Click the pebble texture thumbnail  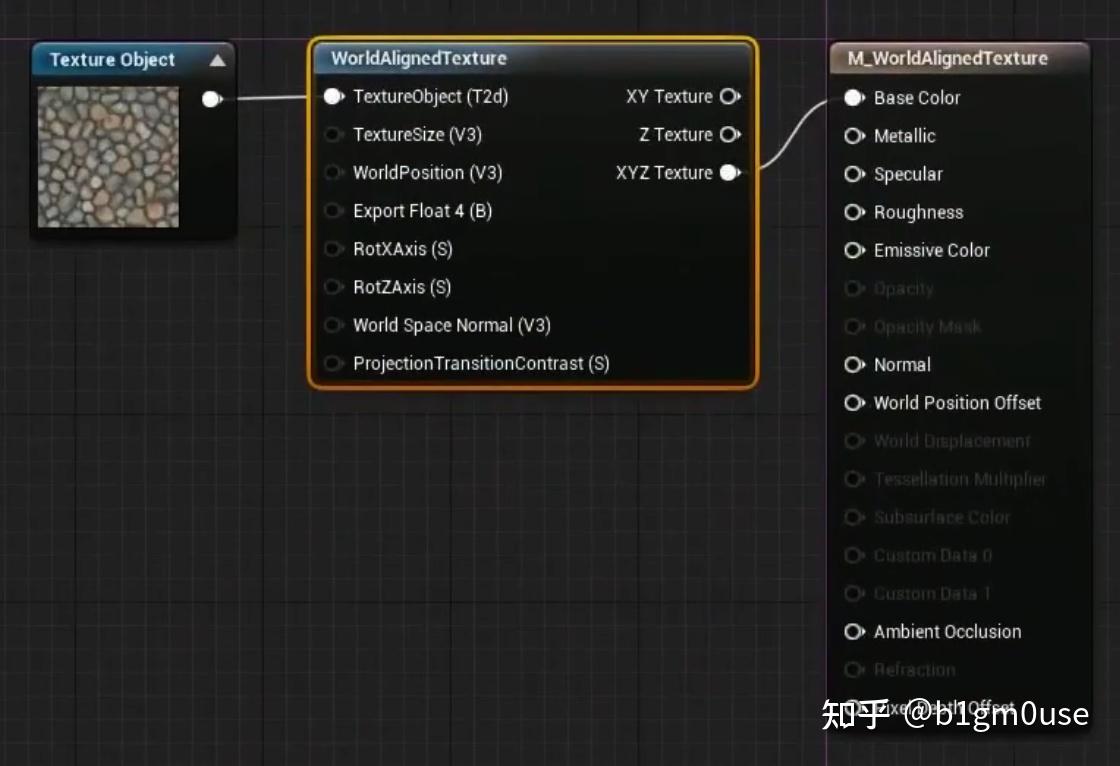[107, 157]
